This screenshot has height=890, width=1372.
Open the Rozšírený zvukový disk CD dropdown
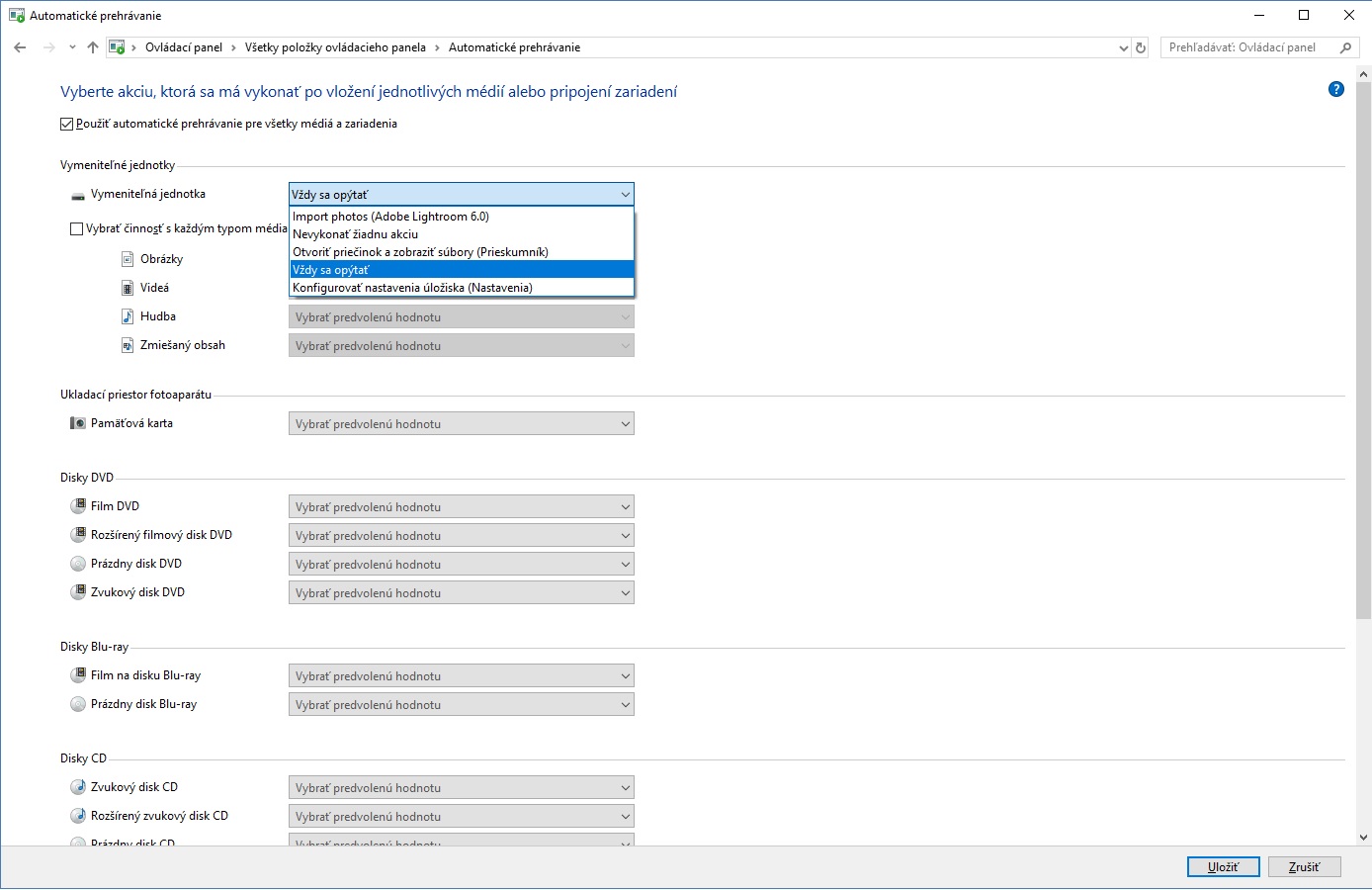(462, 817)
